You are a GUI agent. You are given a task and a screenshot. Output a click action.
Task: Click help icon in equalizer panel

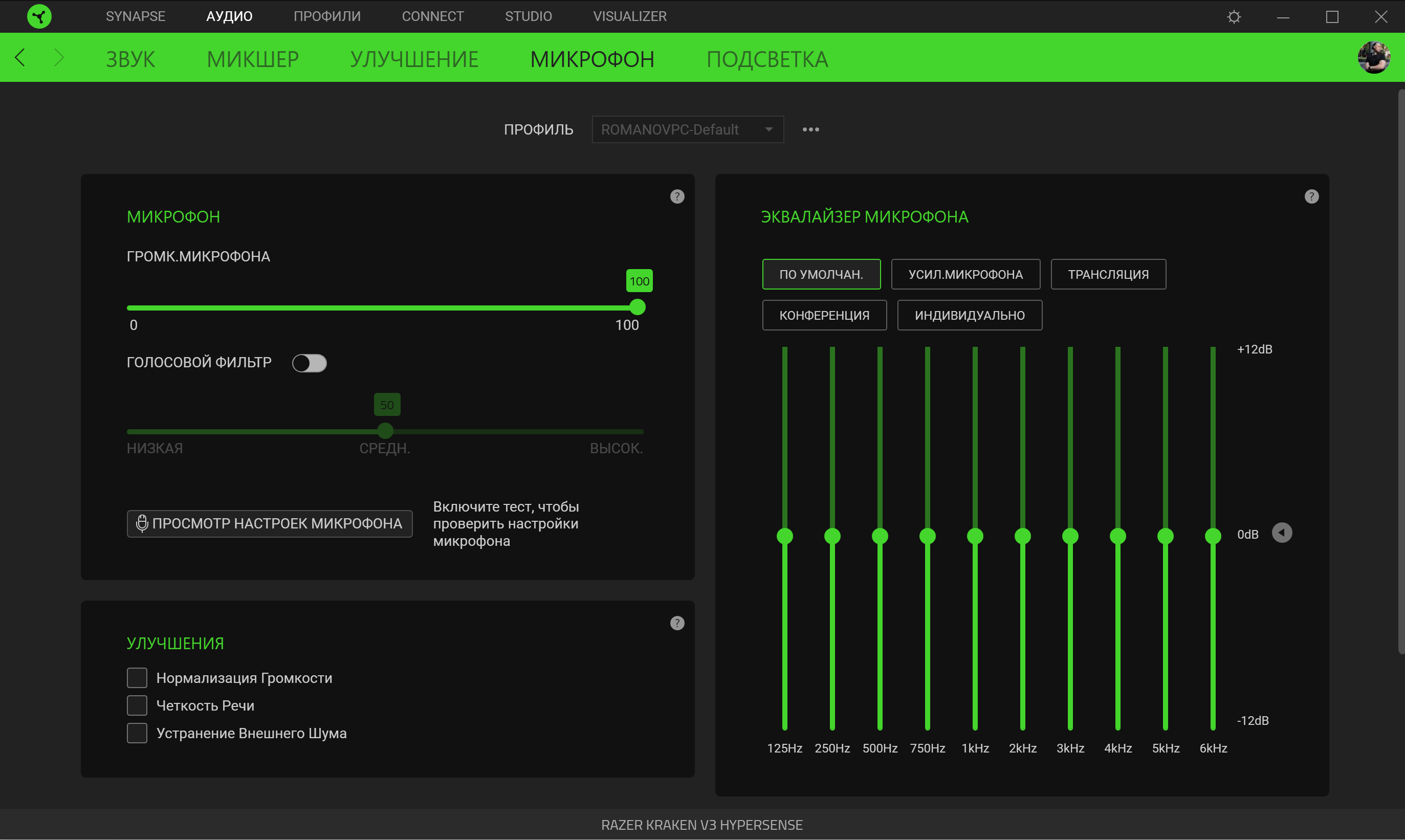(x=1311, y=196)
